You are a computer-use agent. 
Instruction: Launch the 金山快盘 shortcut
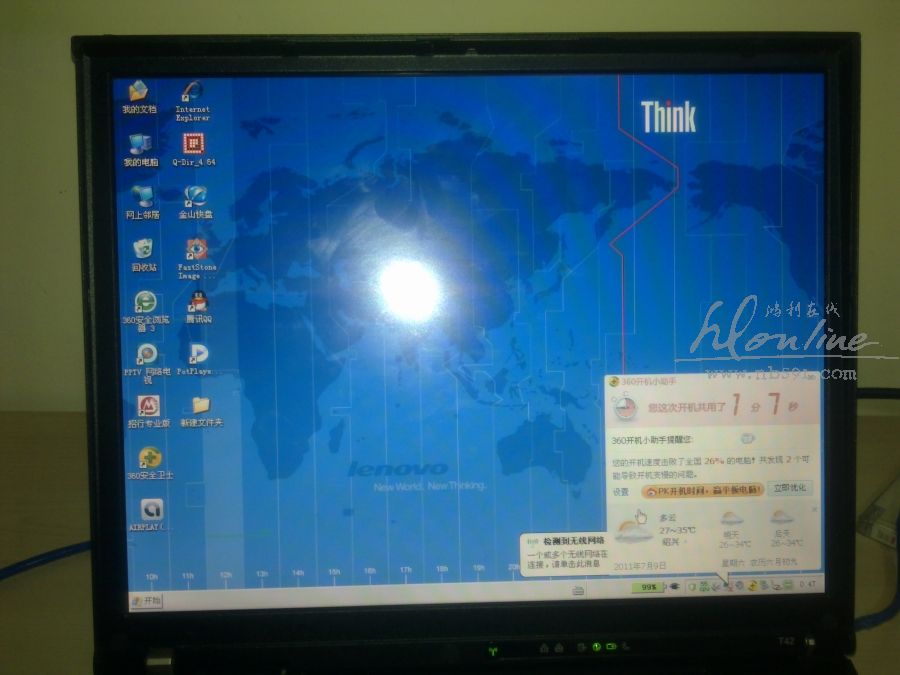[x=196, y=202]
